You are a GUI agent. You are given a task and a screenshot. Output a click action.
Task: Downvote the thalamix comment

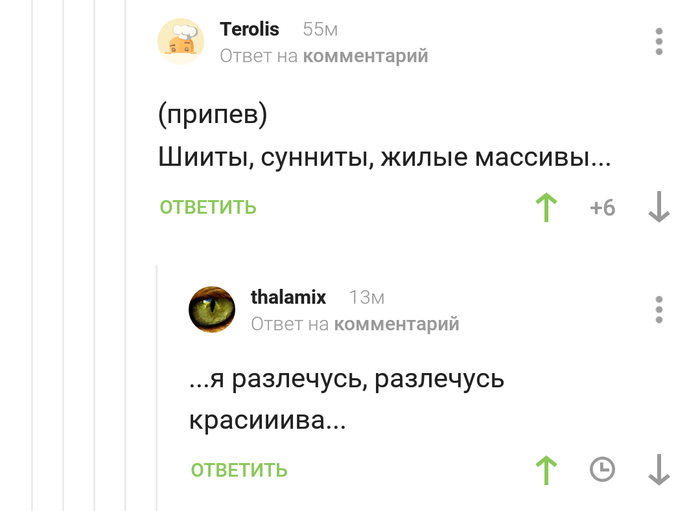pos(658,470)
